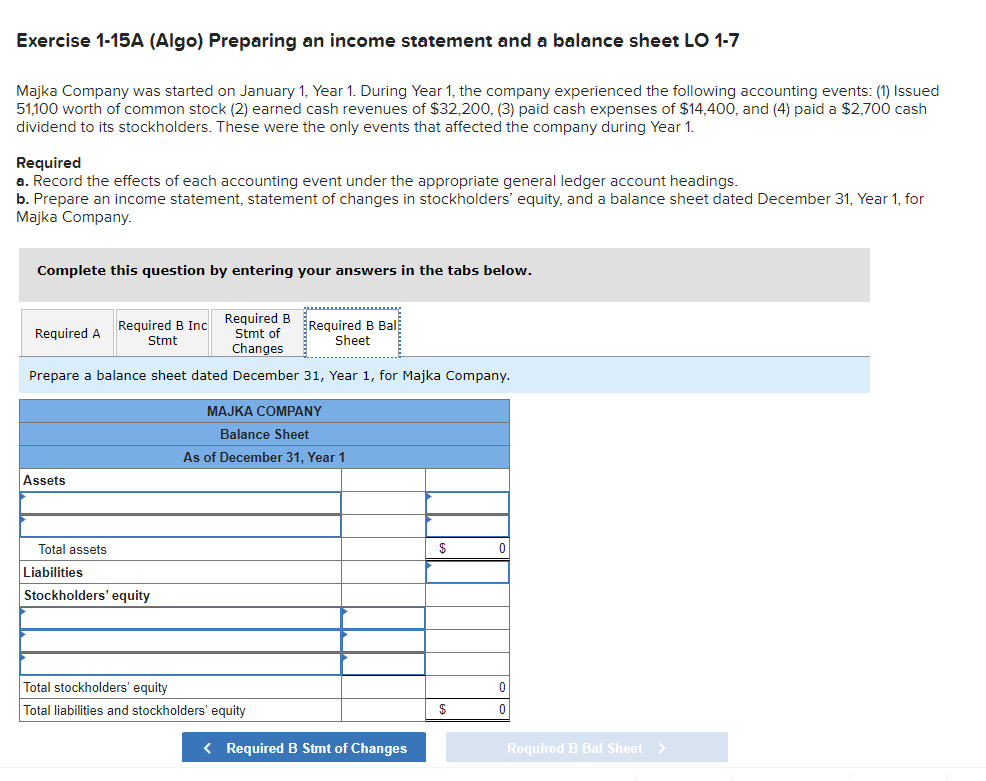986x781 pixels.
Task: Click the MAJKA COMPANY header cell
Action: (x=264, y=410)
